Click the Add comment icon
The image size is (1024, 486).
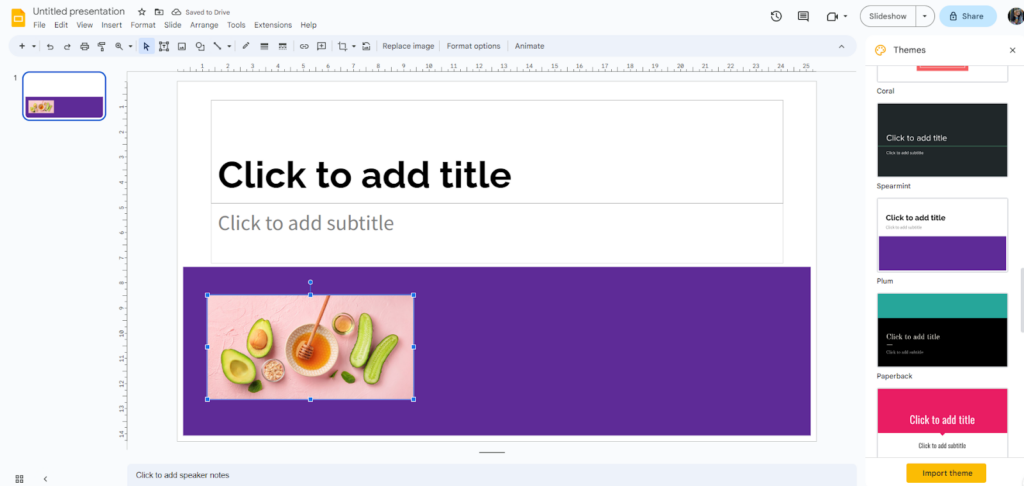321,46
